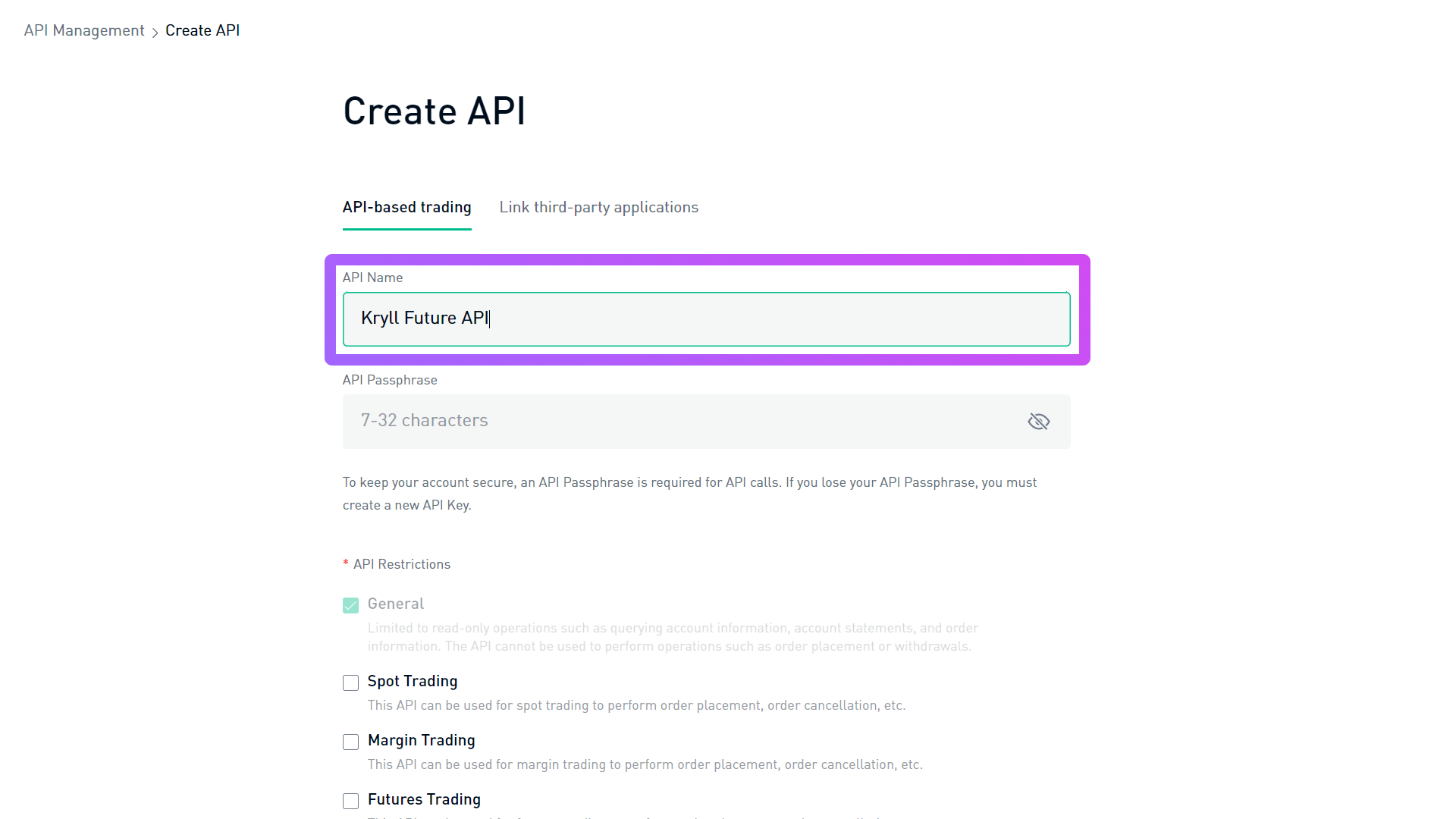
Task: Click the breadcrumb chevron separator arrow
Action: tap(155, 32)
